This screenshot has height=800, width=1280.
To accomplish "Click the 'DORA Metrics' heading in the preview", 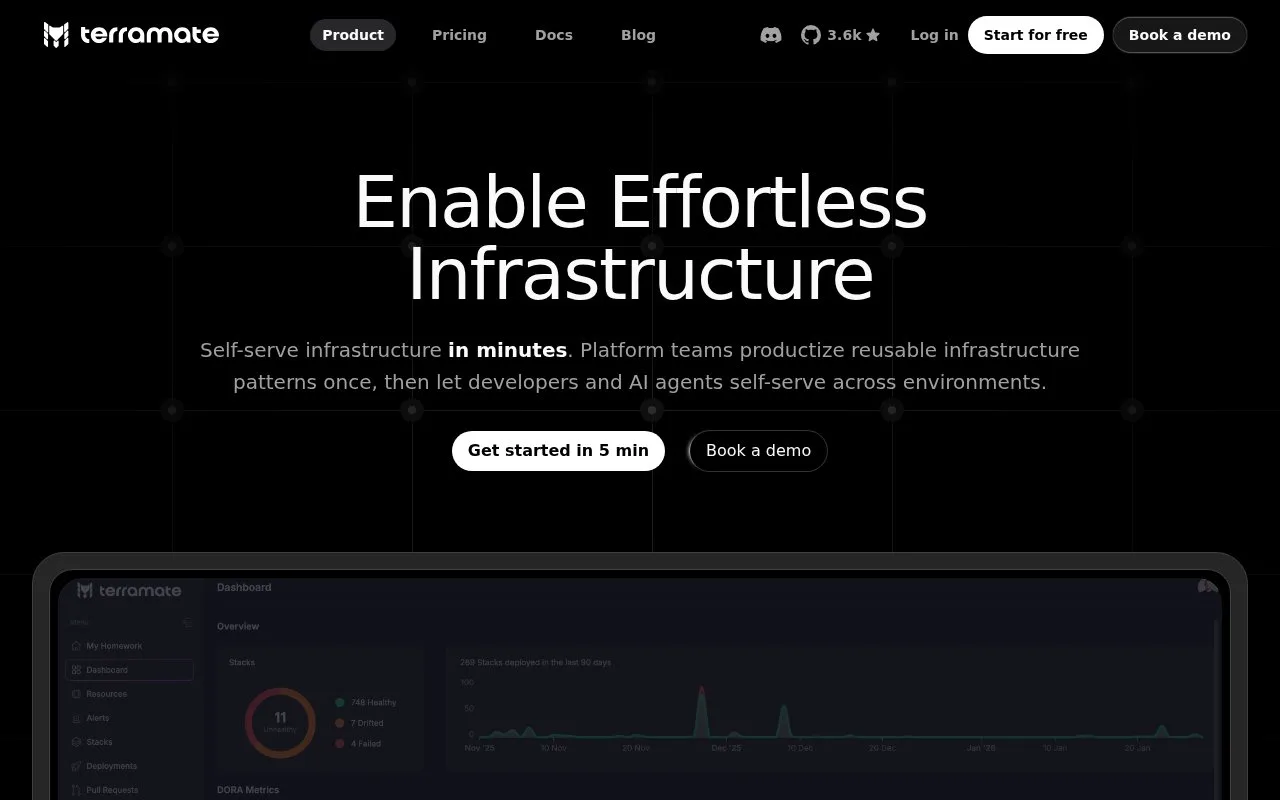I will [248, 790].
